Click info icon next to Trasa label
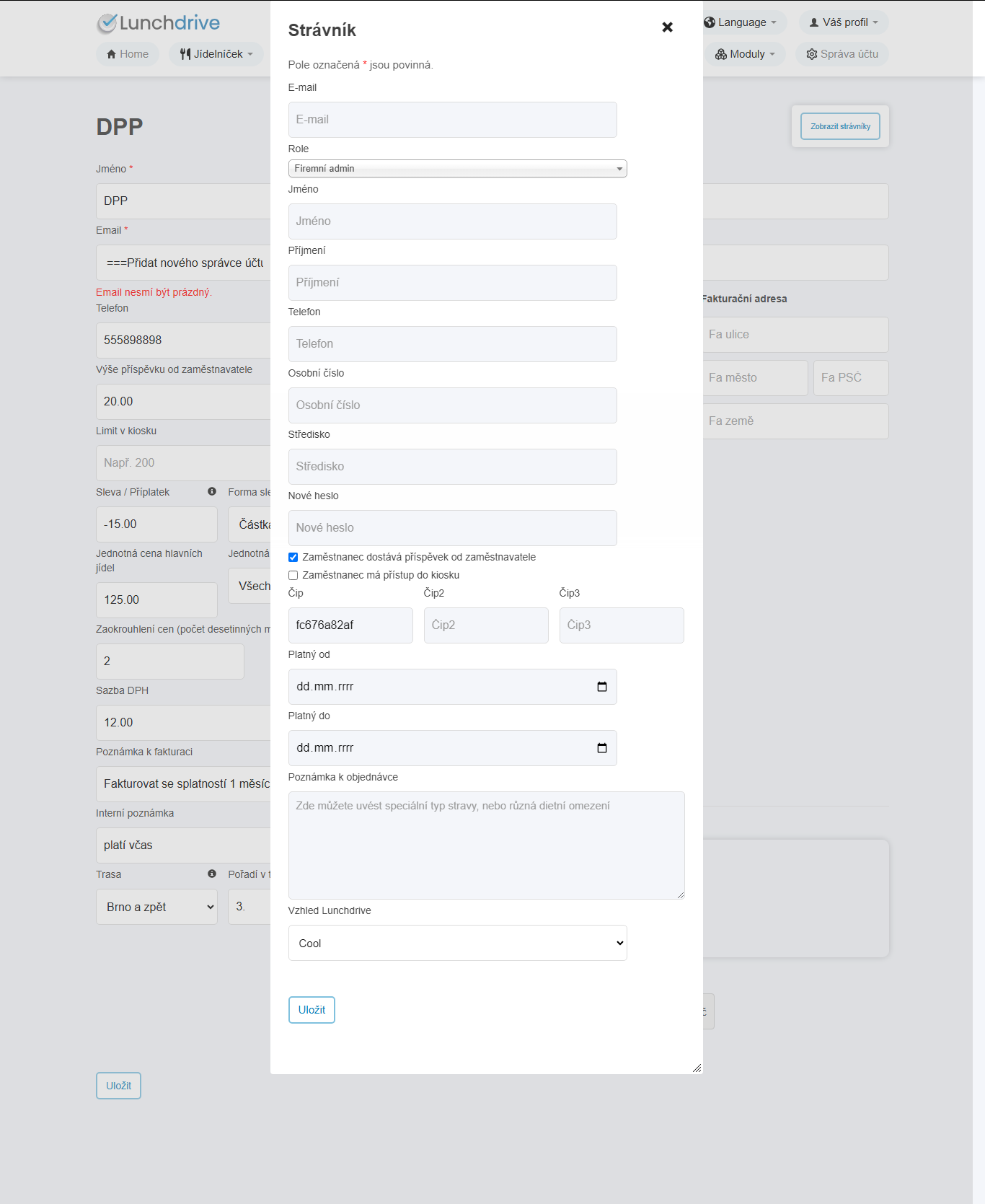This screenshot has width=985, height=1204. coord(212,874)
